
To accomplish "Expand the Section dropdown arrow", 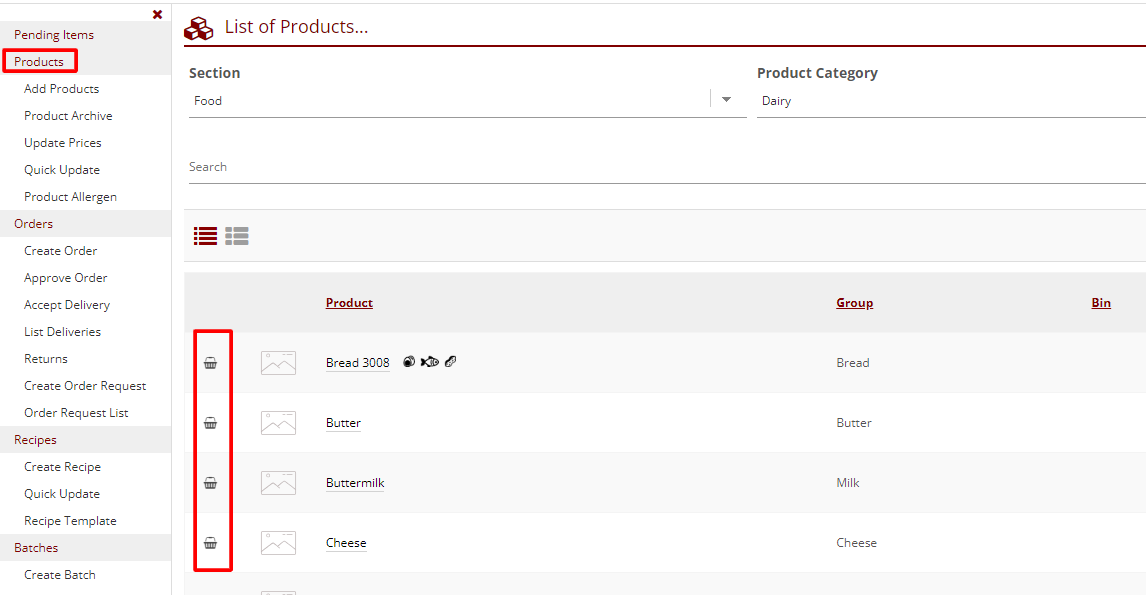I will pyautogui.click(x=727, y=100).
